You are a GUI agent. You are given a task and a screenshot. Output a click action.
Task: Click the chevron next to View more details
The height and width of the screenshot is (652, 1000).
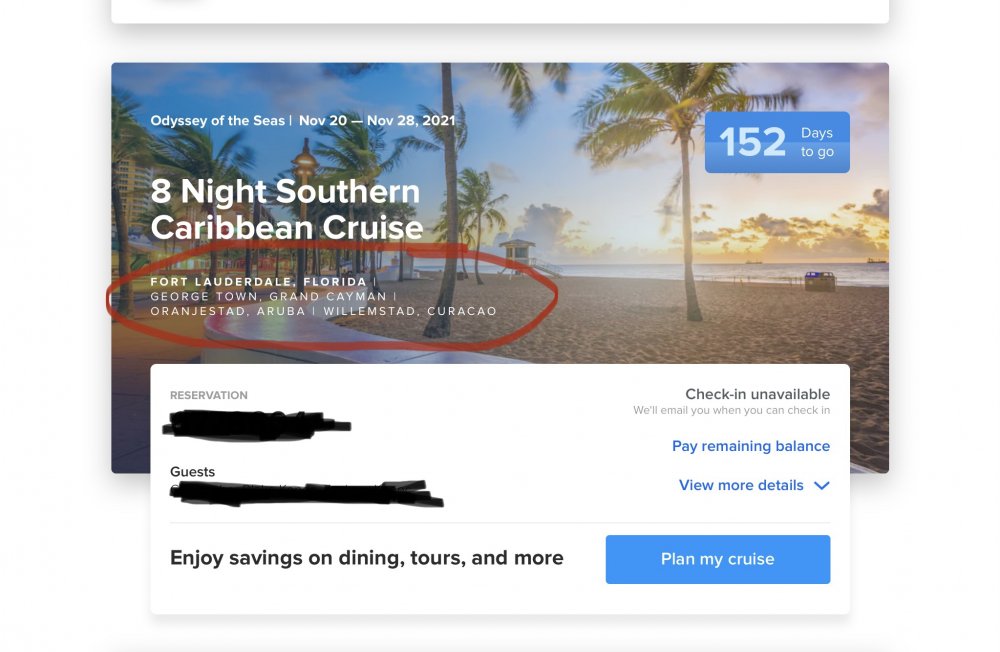pos(822,485)
